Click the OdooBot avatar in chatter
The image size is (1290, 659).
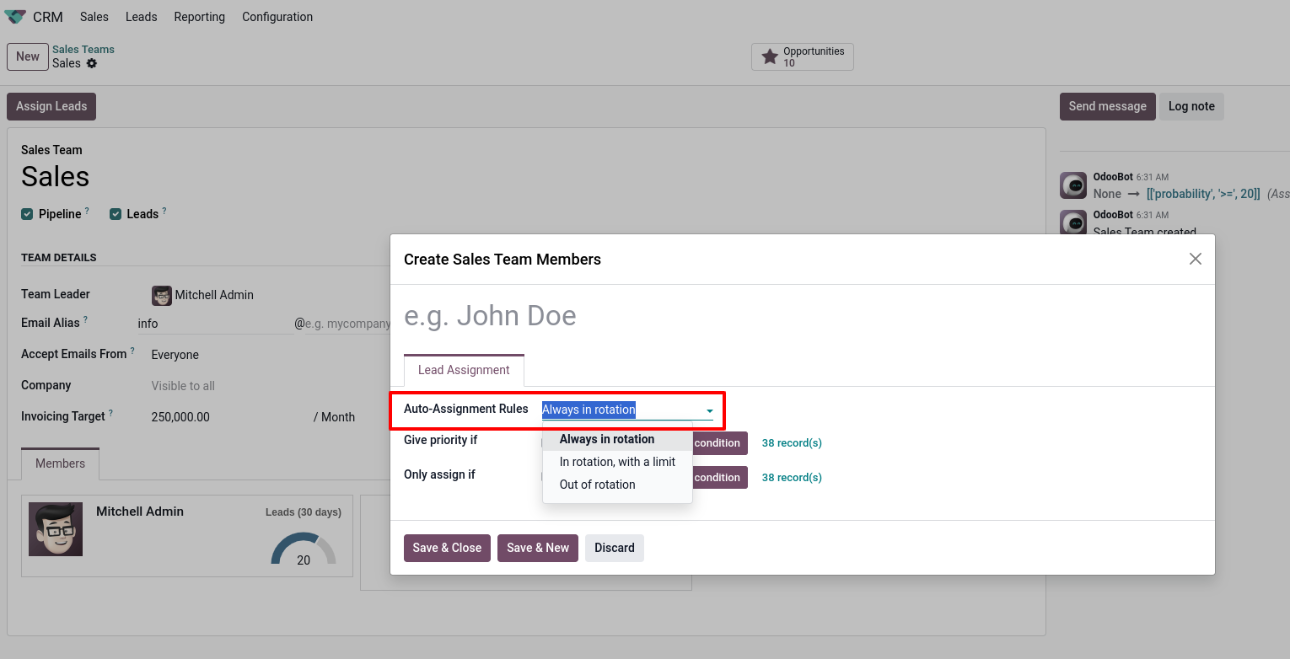coord(1073,185)
